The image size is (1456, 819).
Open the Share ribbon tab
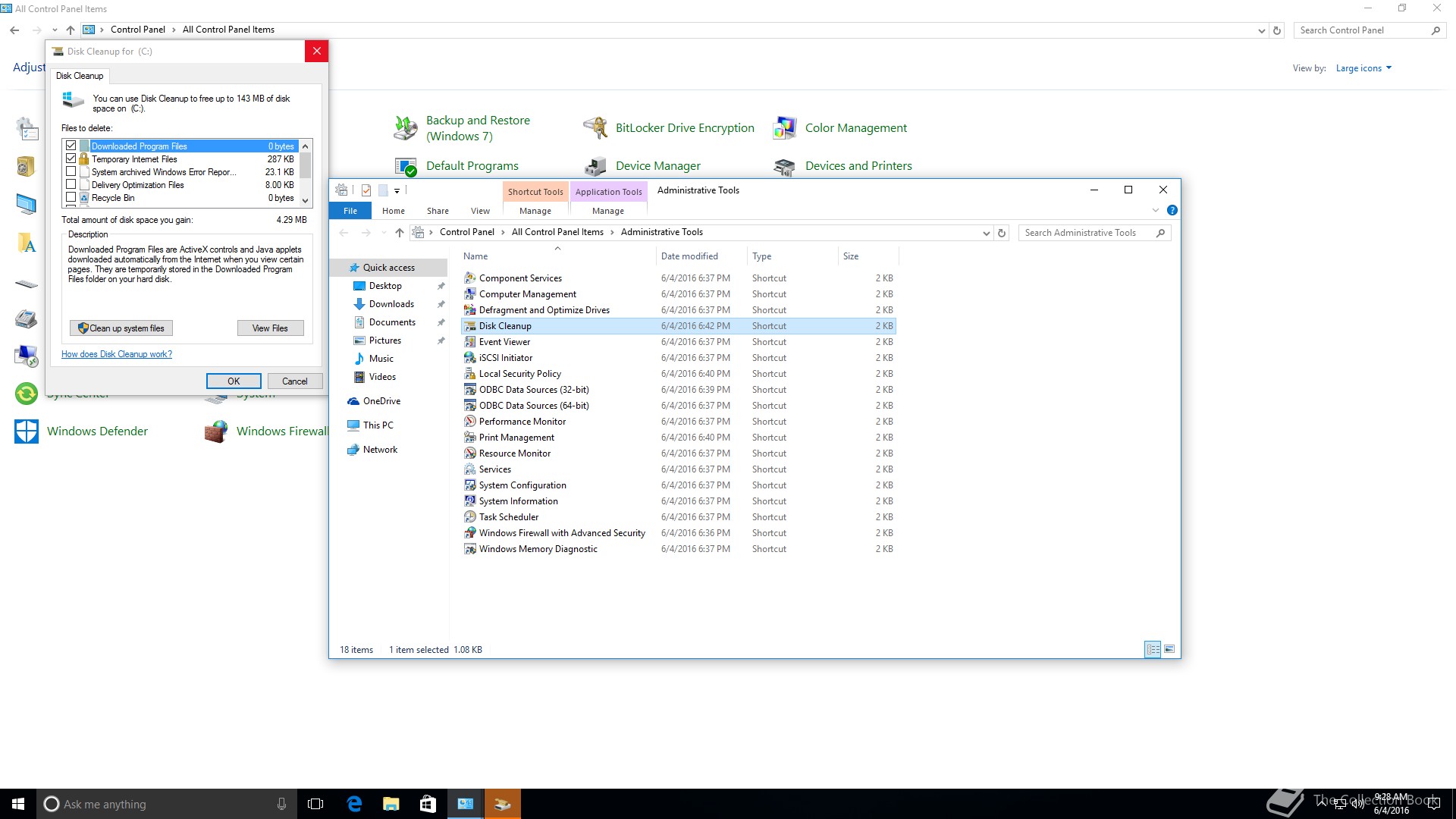(438, 211)
